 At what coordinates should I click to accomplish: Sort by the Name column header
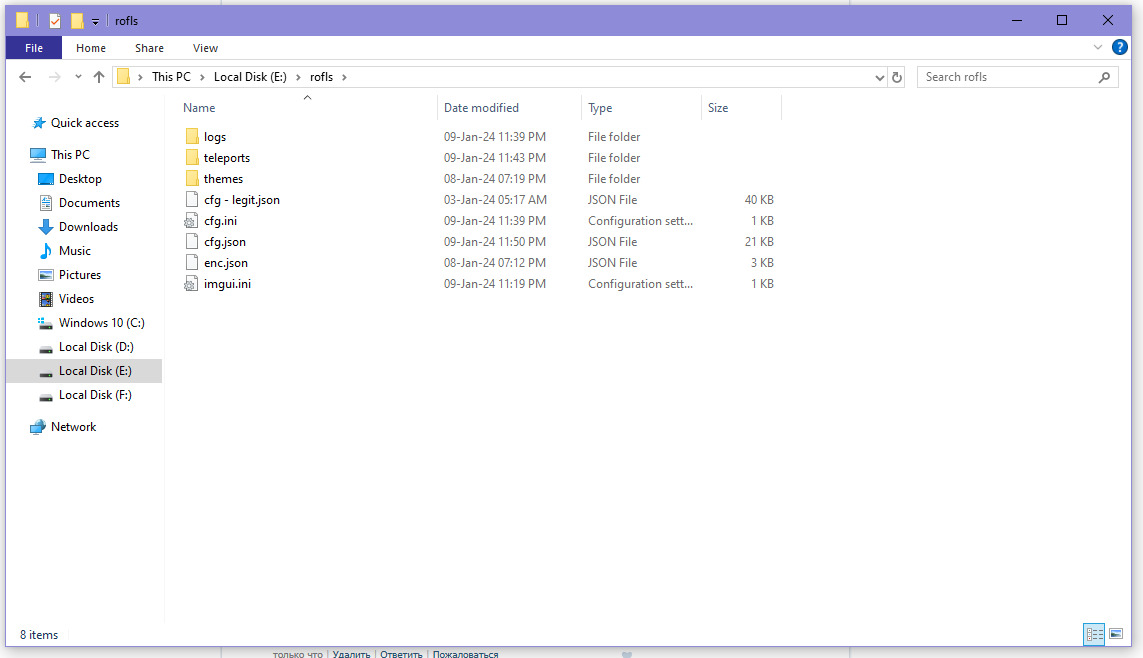(x=199, y=108)
